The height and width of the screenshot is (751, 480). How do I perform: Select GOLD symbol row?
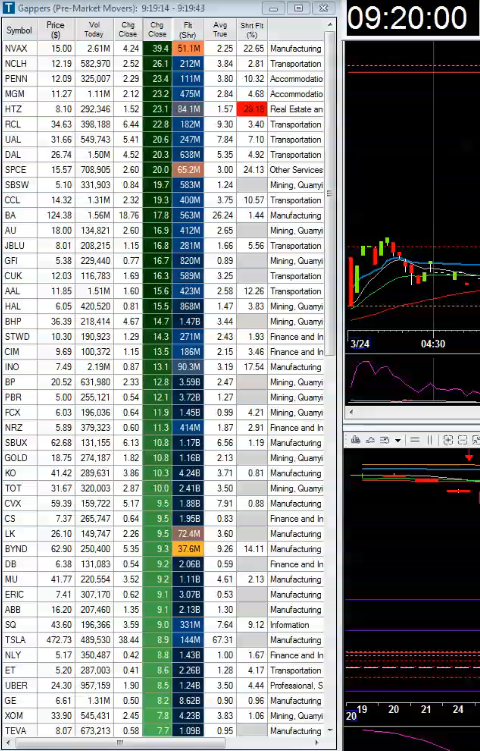pos(163,458)
